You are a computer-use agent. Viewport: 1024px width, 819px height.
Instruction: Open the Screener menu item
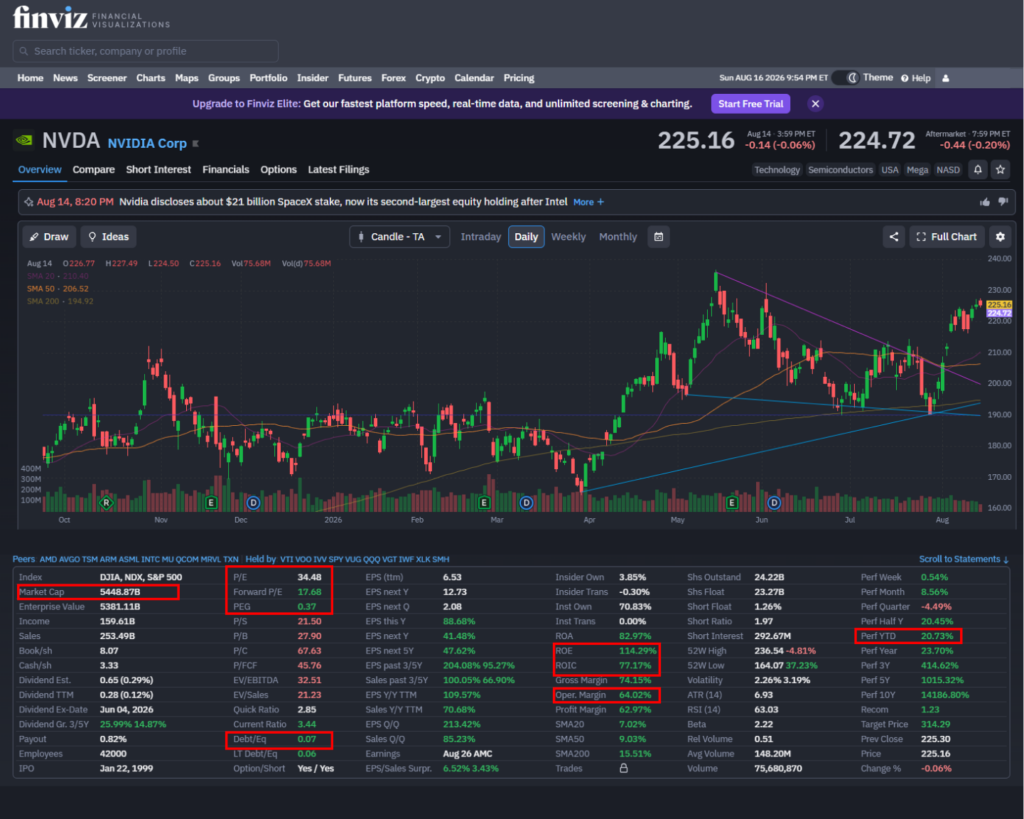coord(106,78)
